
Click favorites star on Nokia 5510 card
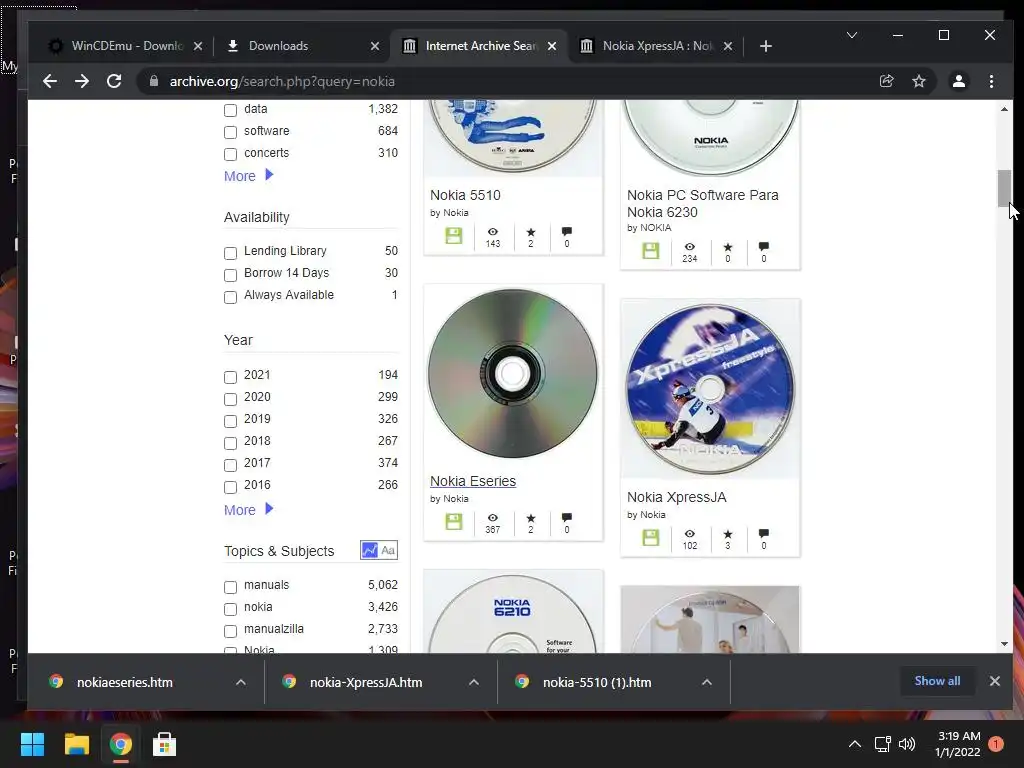[530, 232]
